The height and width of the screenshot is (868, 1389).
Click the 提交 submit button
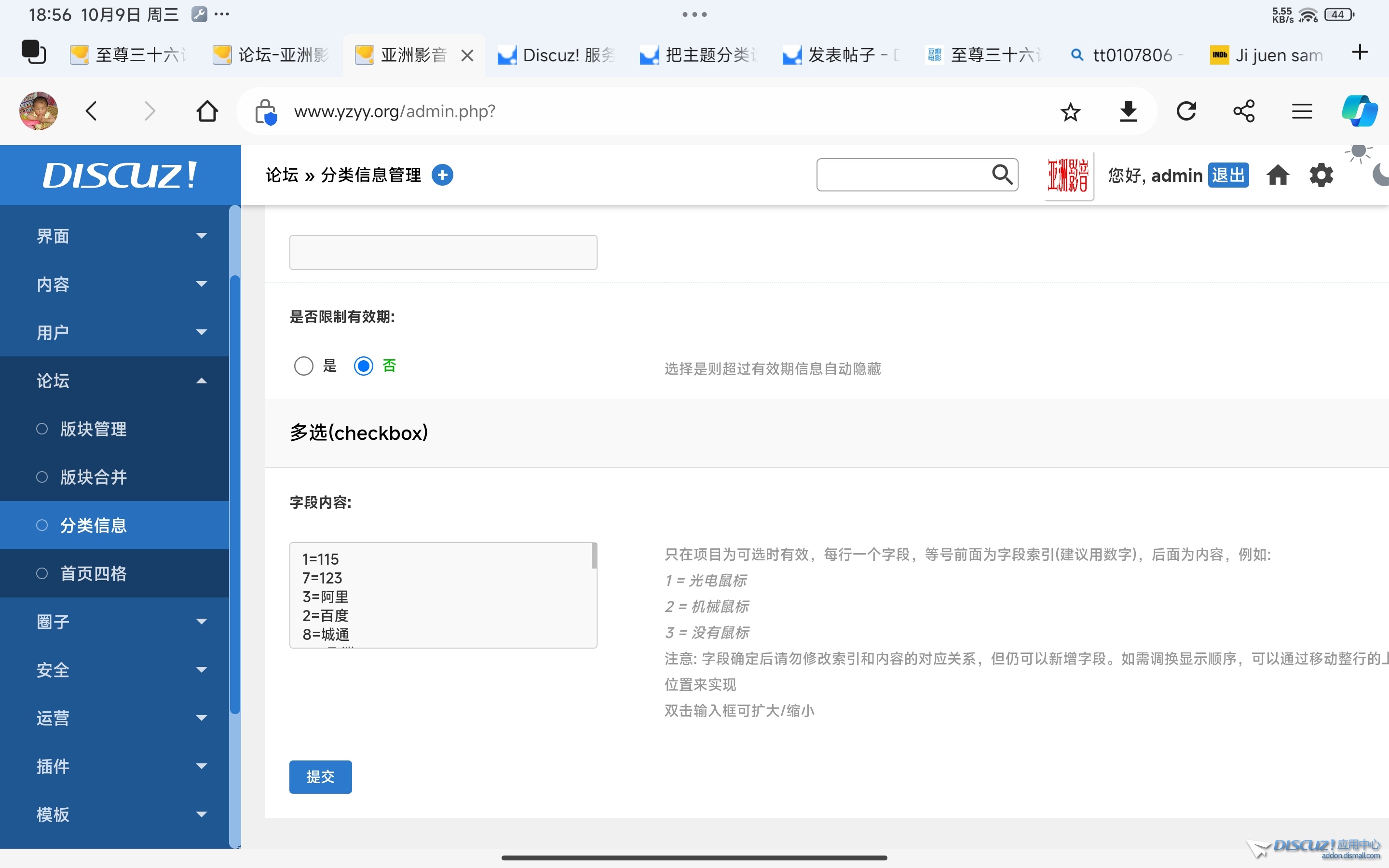(x=320, y=777)
